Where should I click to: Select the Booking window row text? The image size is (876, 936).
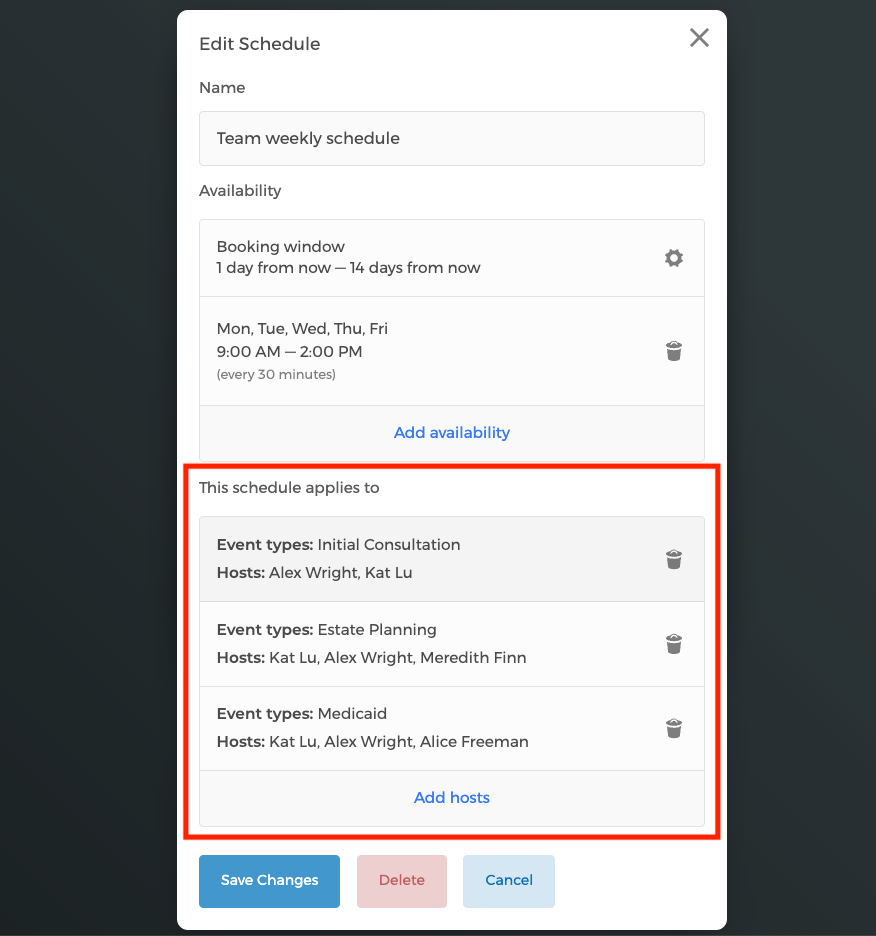point(281,247)
